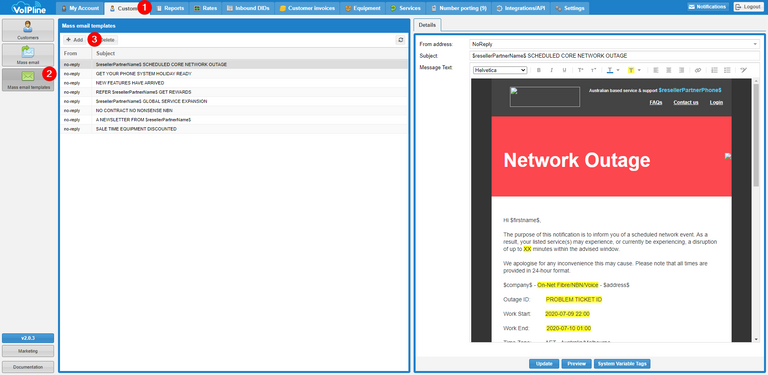Image resolution: width=768 pixels, height=375 pixels.
Task: Switch to the Reports tab
Action: tap(170, 8)
